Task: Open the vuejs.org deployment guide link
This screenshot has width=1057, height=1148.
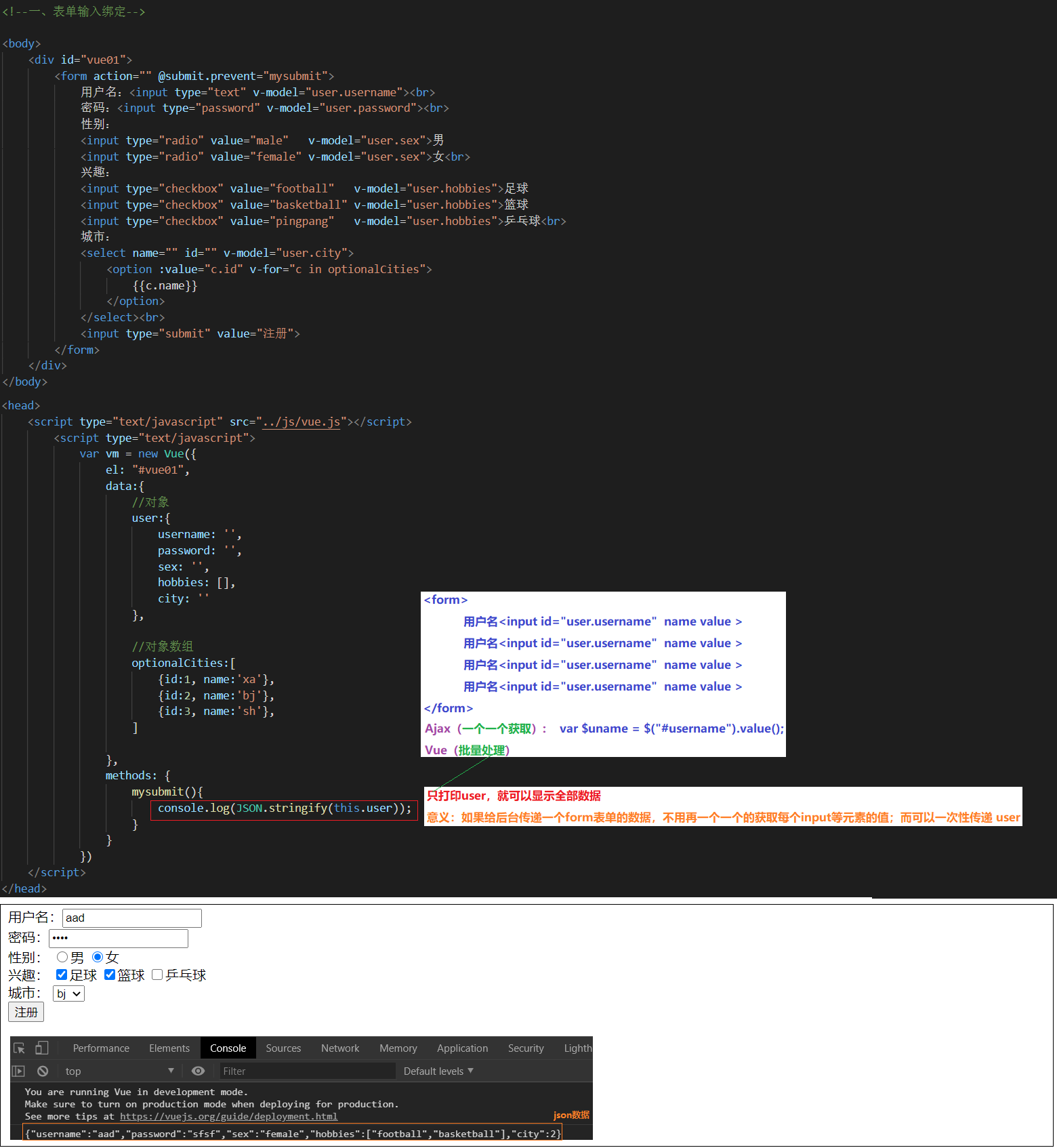Action: [228, 1117]
